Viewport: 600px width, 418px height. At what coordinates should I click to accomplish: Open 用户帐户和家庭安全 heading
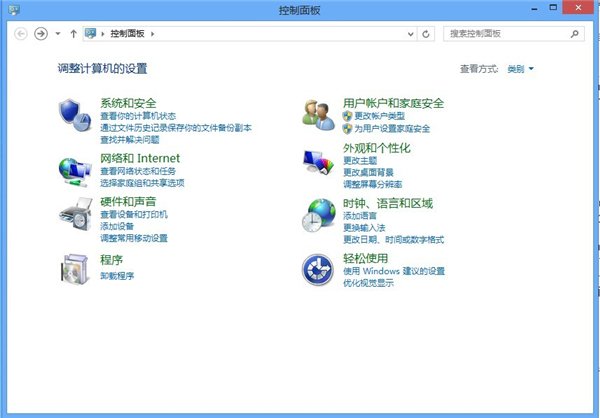click(393, 103)
